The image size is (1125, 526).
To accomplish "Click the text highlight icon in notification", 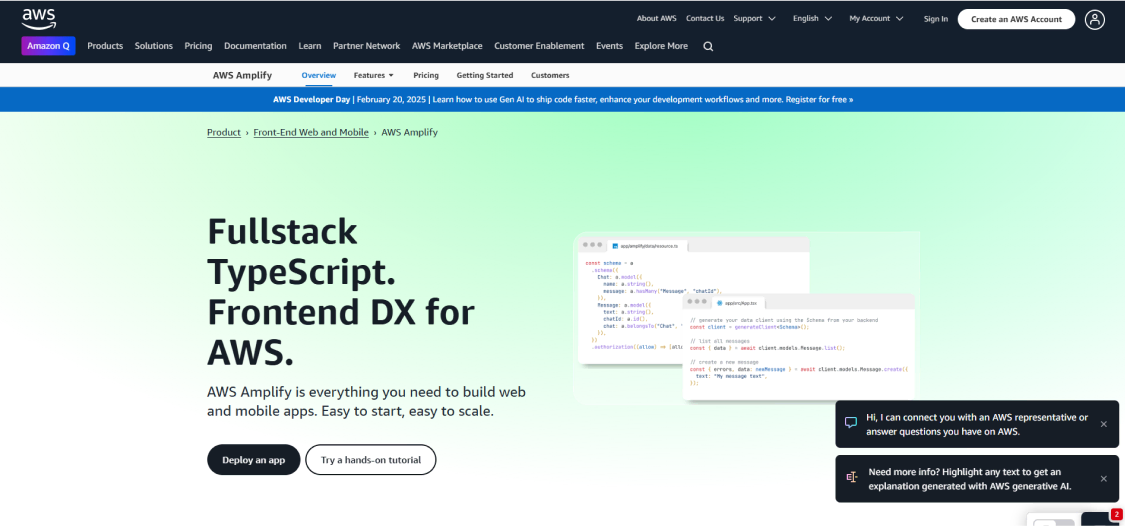I will pyautogui.click(x=851, y=478).
